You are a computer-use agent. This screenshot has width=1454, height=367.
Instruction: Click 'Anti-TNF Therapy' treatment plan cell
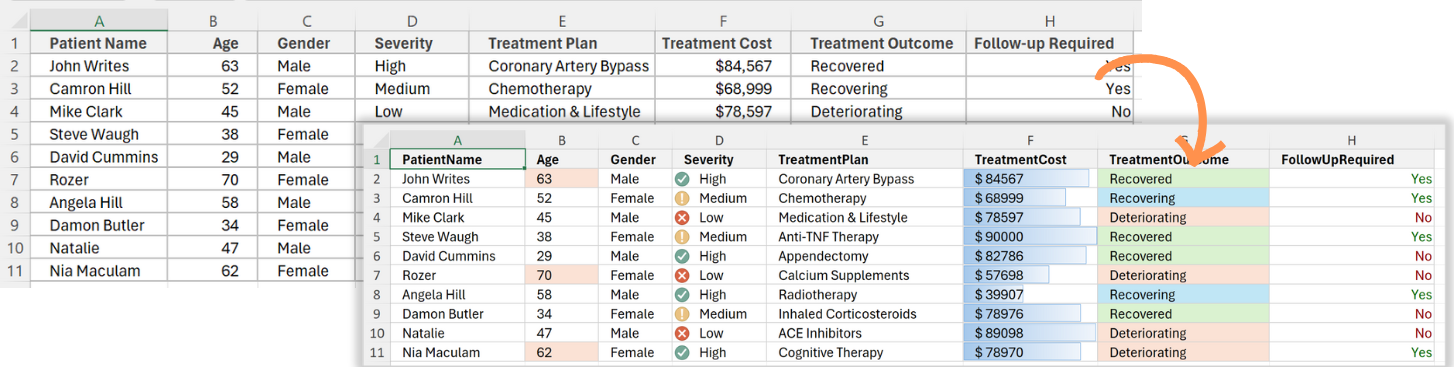coord(865,237)
